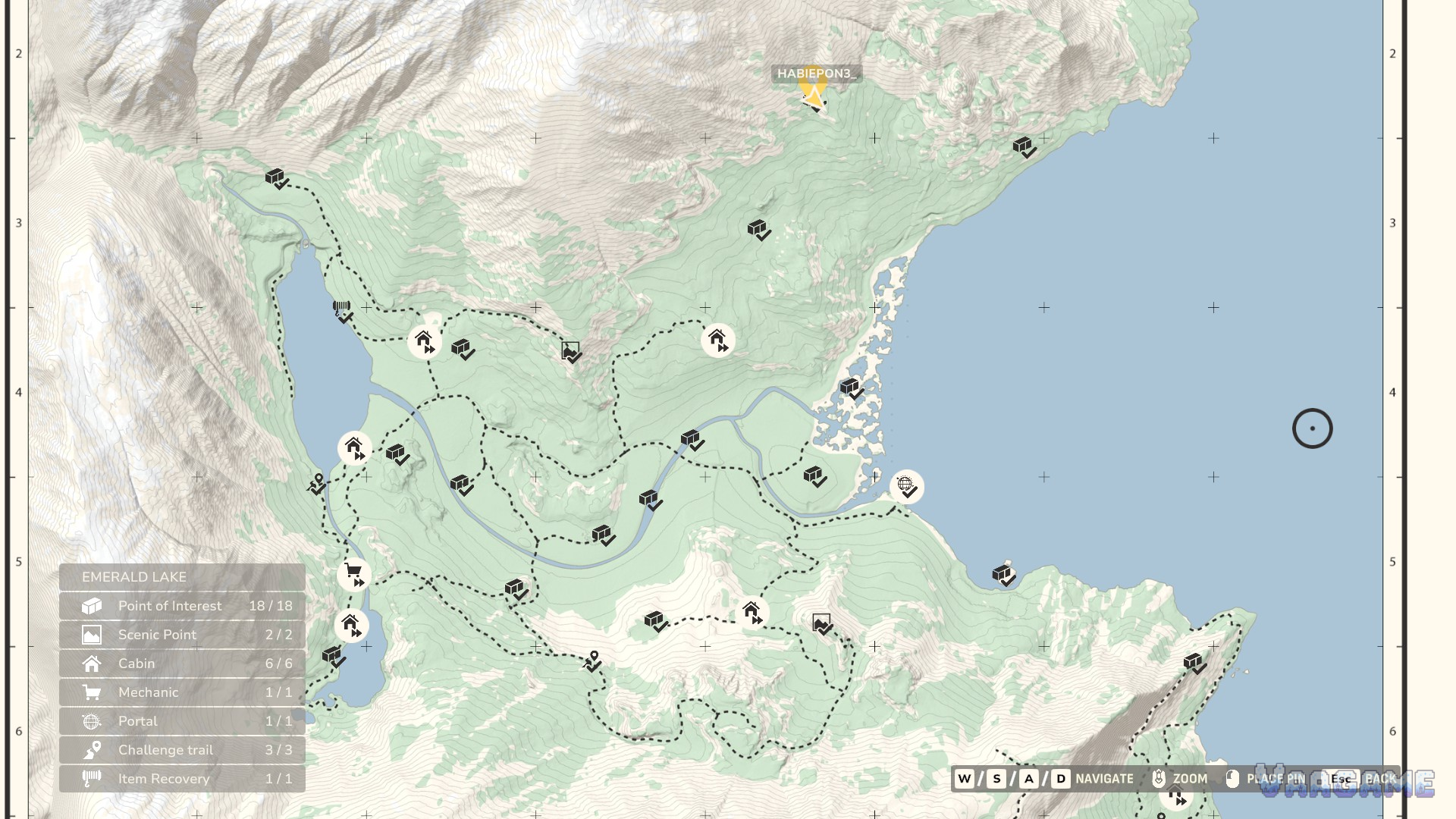The image size is (1456, 819).
Task: Select the Item Recovery 1/1 legend row
Action: 182,779
